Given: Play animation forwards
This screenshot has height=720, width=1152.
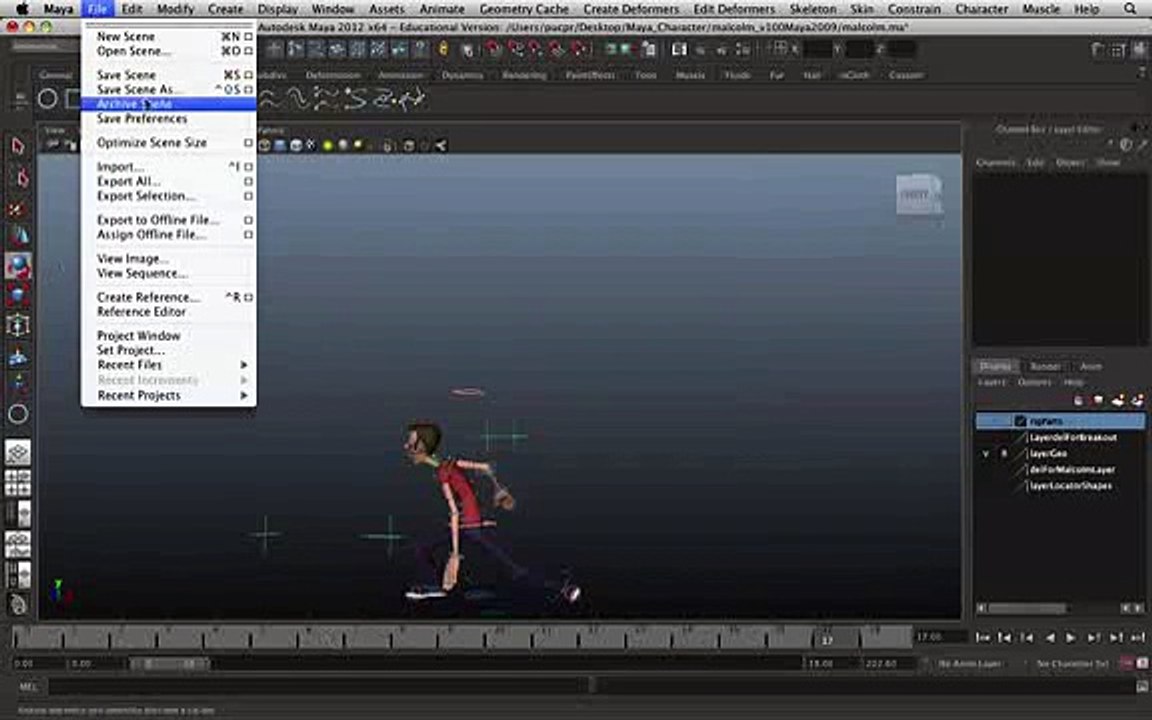Looking at the screenshot, I should click(x=1071, y=638).
